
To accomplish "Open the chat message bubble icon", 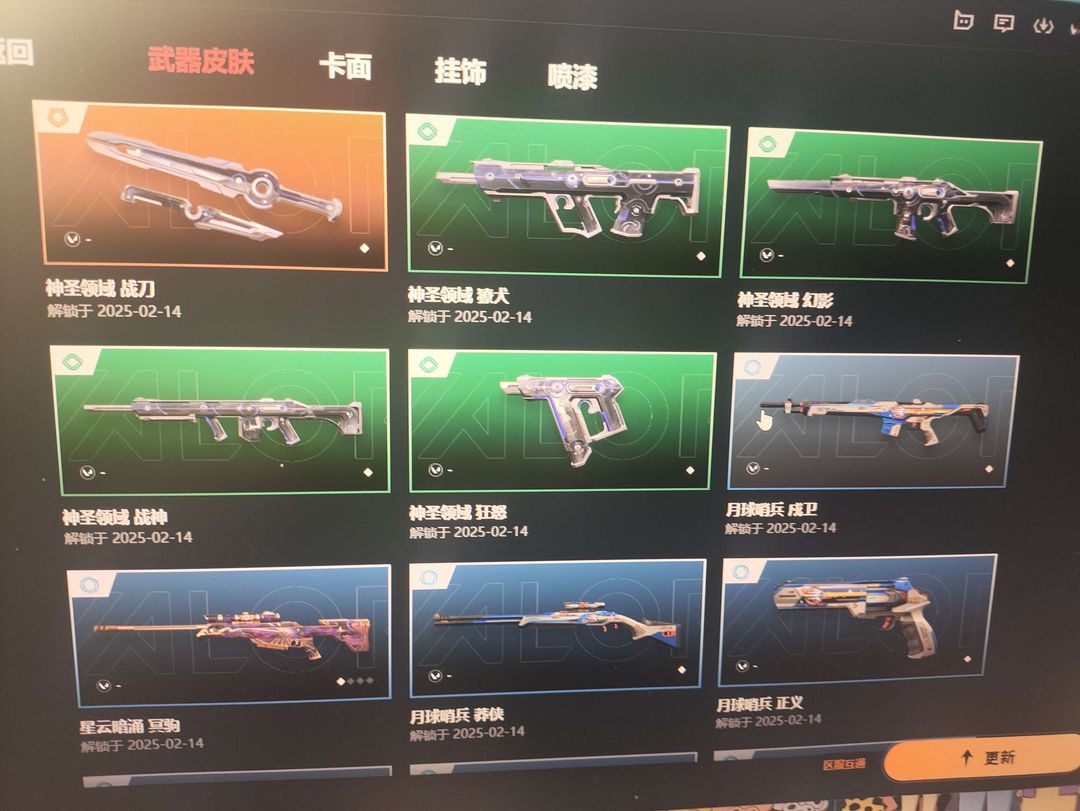I will click(x=1004, y=23).
